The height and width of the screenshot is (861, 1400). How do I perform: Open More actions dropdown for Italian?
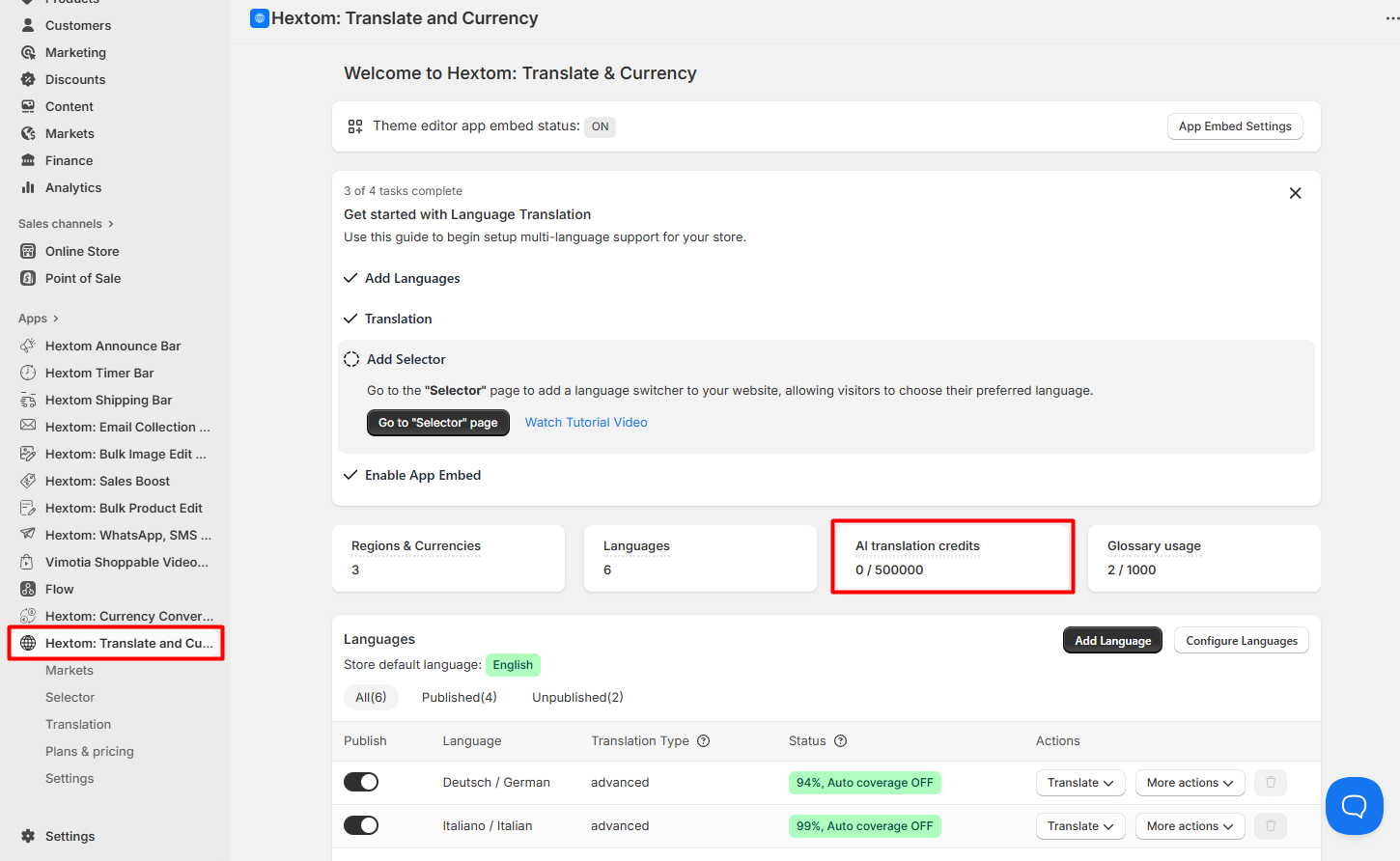coord(1190,826)
